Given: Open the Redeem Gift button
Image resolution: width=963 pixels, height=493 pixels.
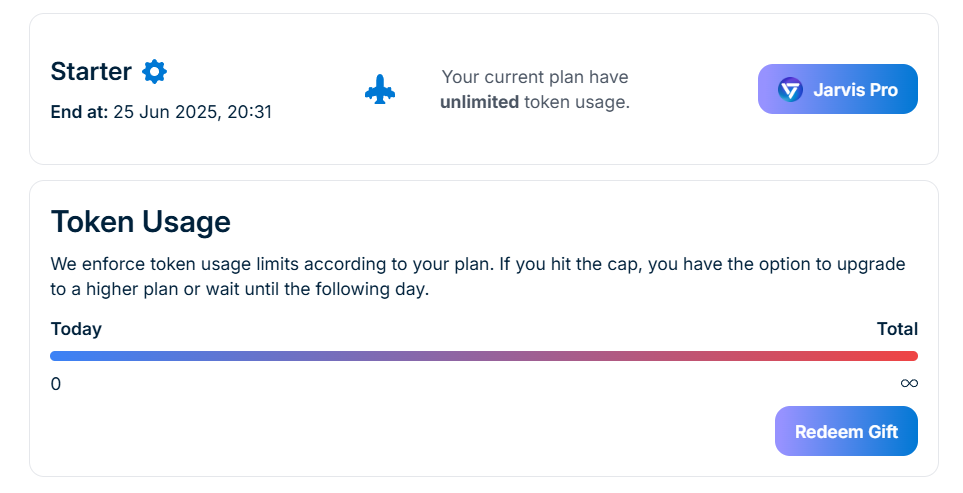Looking at the screenshot, I should click(846, 431).
